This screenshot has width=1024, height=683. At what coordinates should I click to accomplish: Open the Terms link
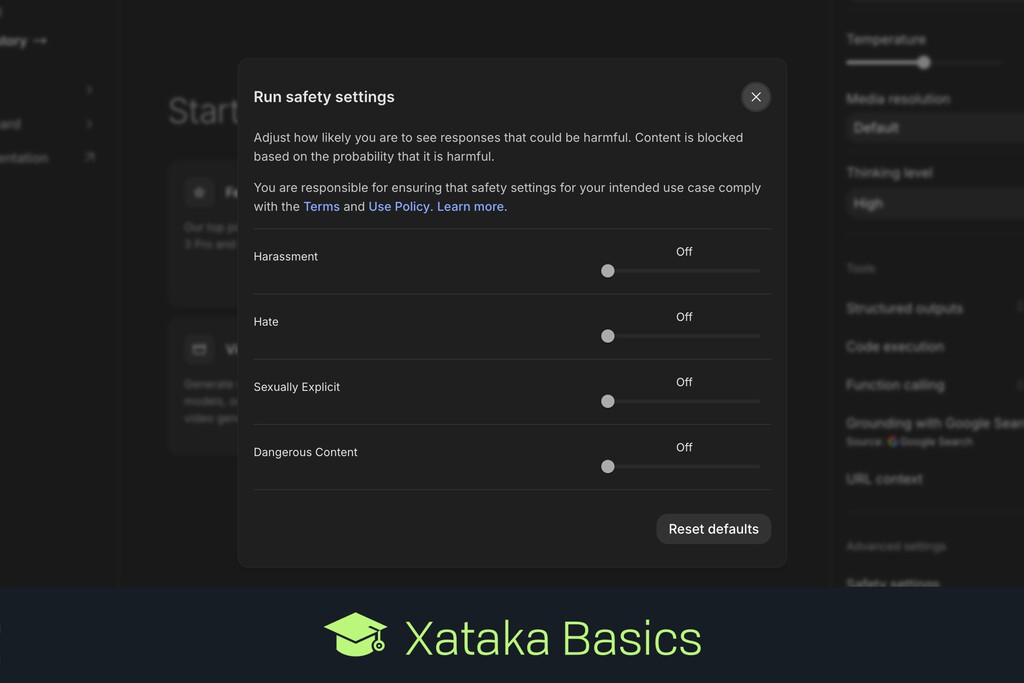[x=321, y=207]
